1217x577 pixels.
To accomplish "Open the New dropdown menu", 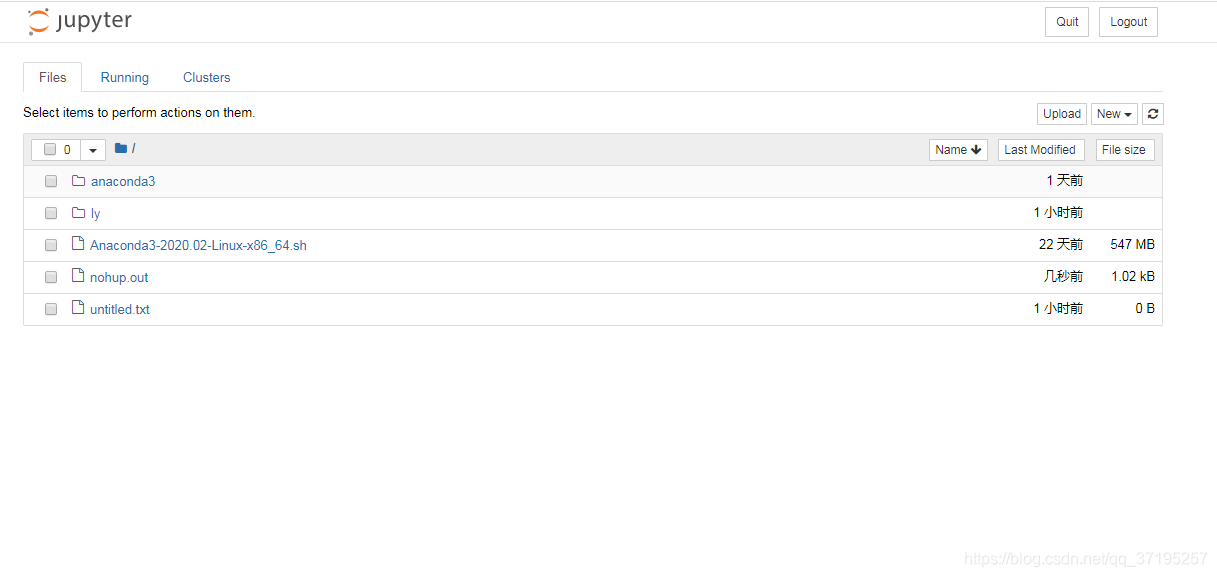I will [1113, 113].
